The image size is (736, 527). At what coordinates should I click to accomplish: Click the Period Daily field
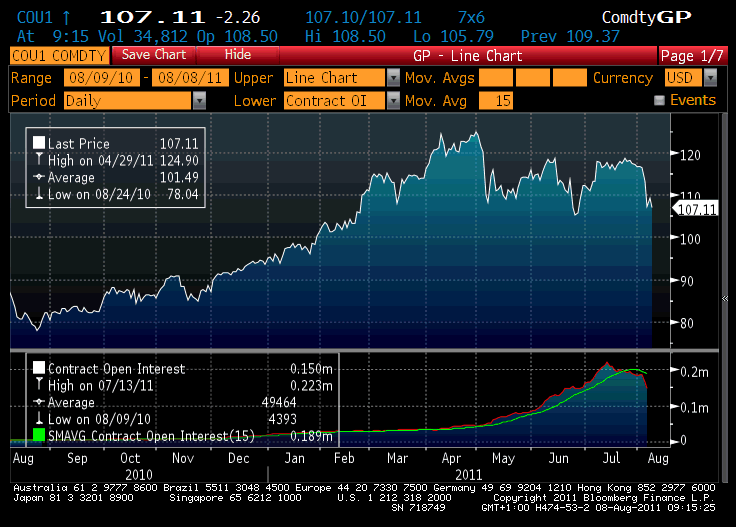pos(128,101)
